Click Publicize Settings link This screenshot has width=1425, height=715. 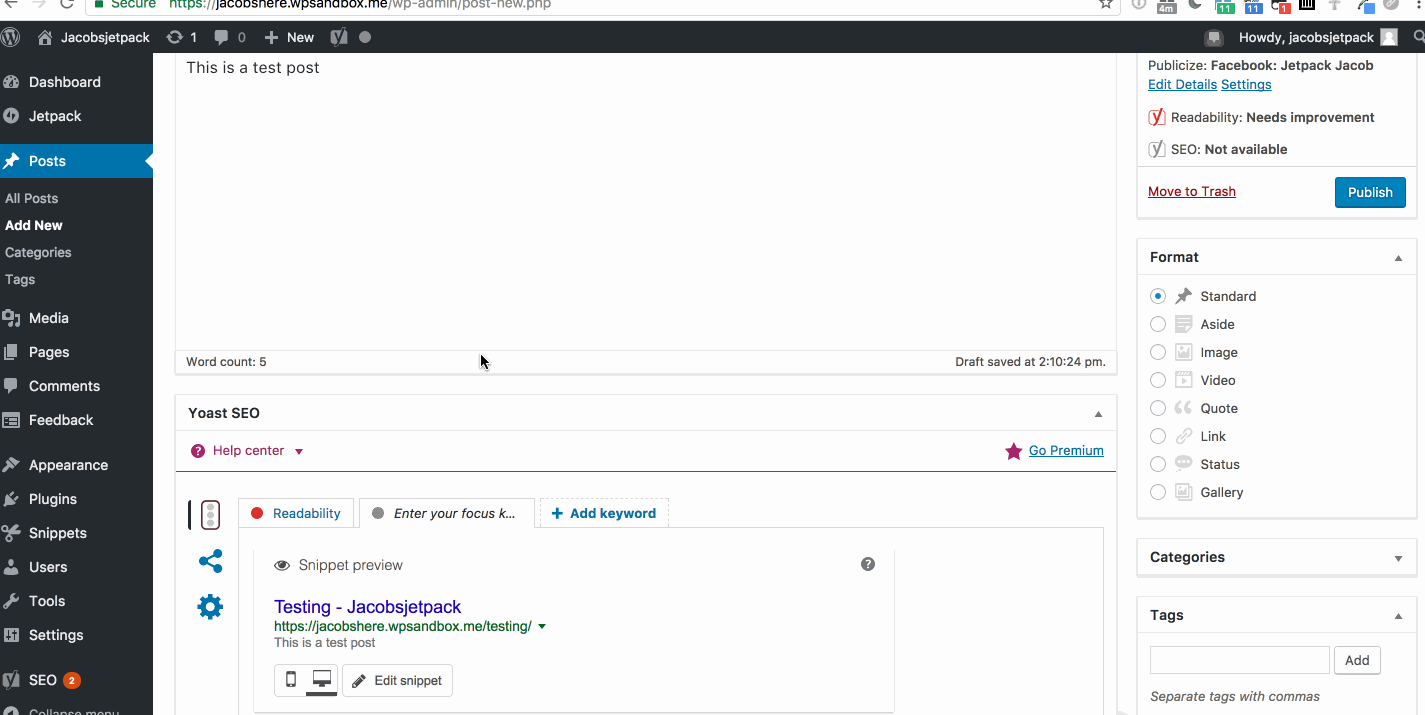[1246, 84]
